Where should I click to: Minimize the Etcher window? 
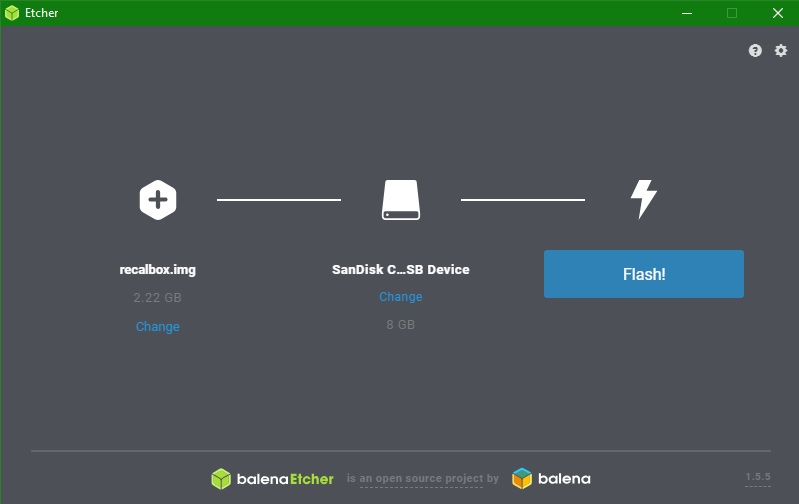click(x=687, y=13)
